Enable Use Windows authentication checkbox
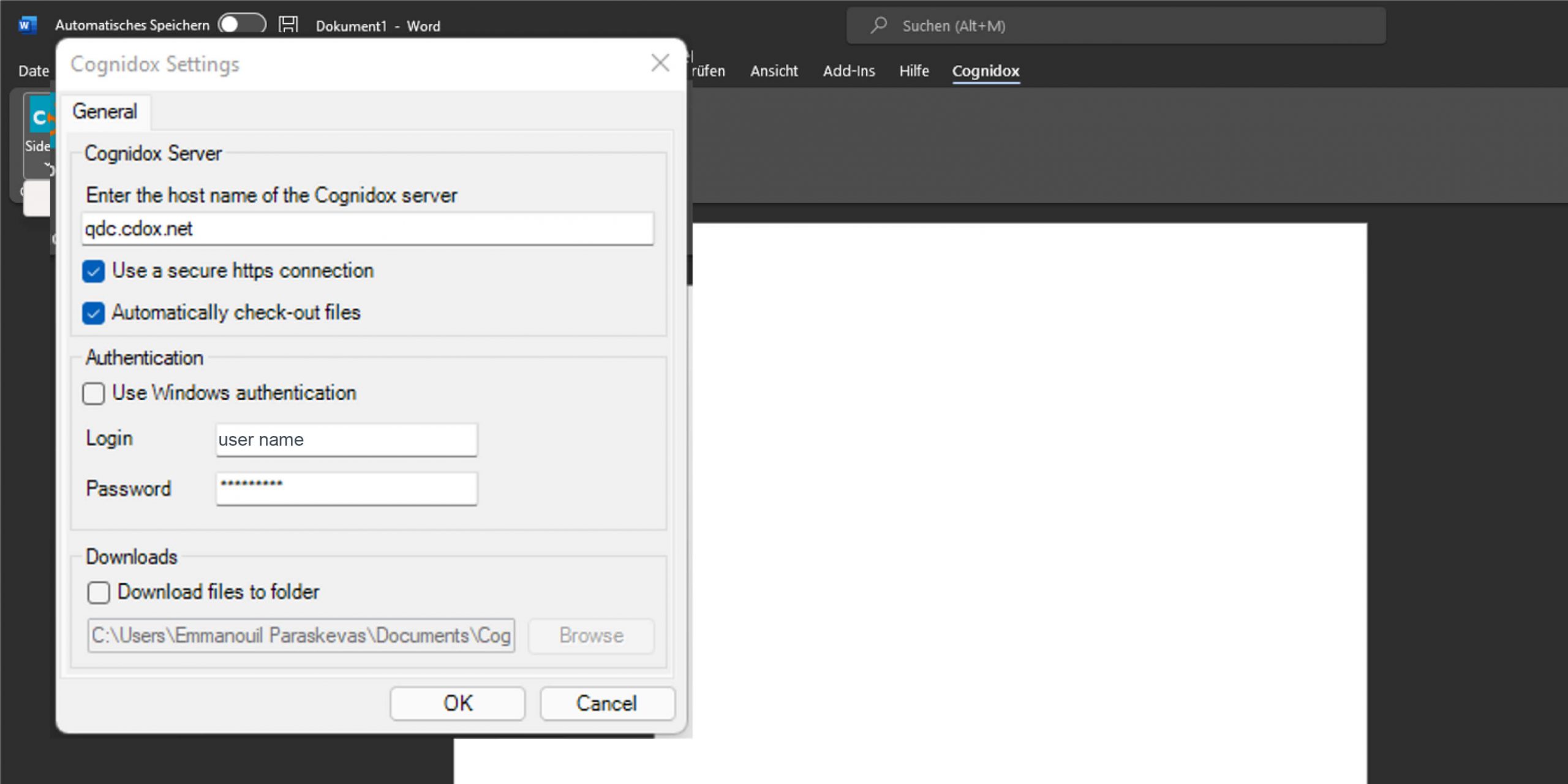This screenshot has height=784, width=1568. pos(94,393)
